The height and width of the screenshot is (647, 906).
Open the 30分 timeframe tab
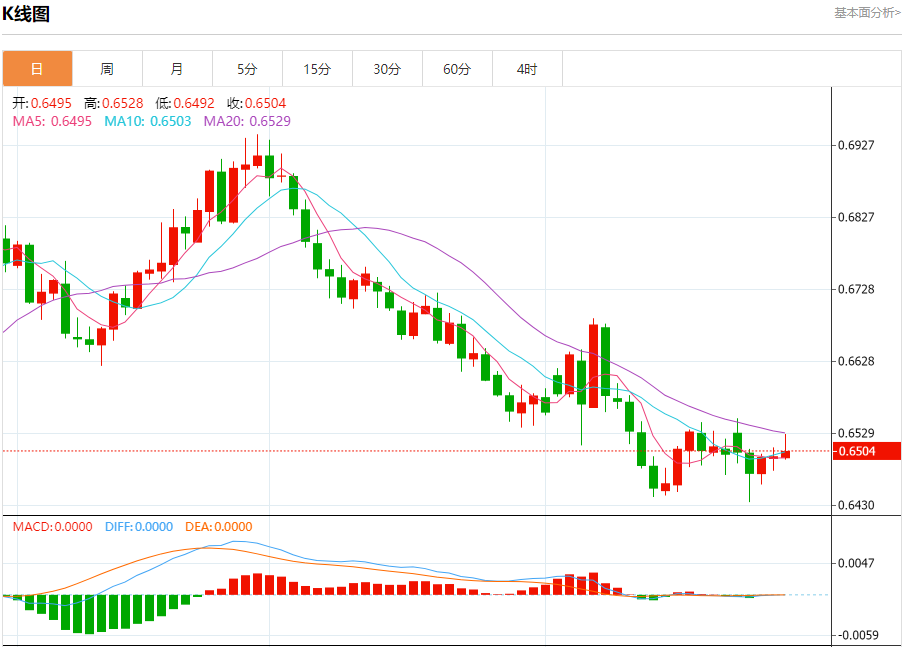pos(387,69)
